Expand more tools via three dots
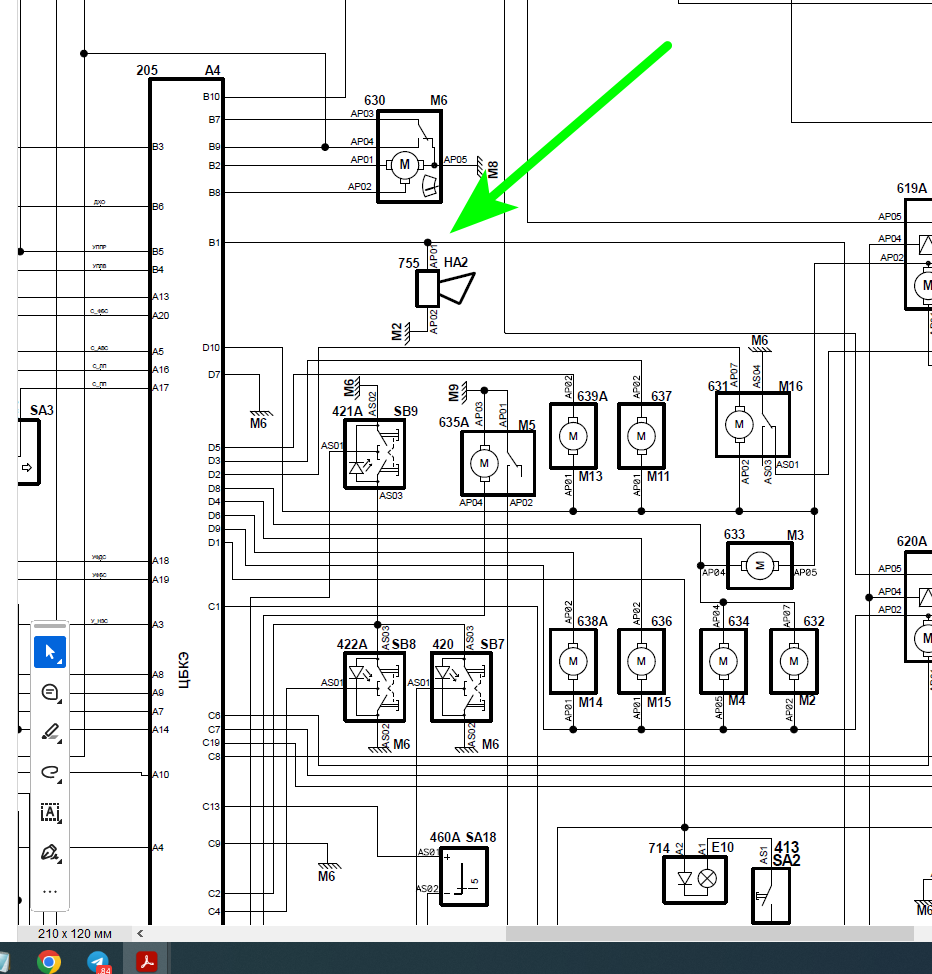 pos(50,891)
